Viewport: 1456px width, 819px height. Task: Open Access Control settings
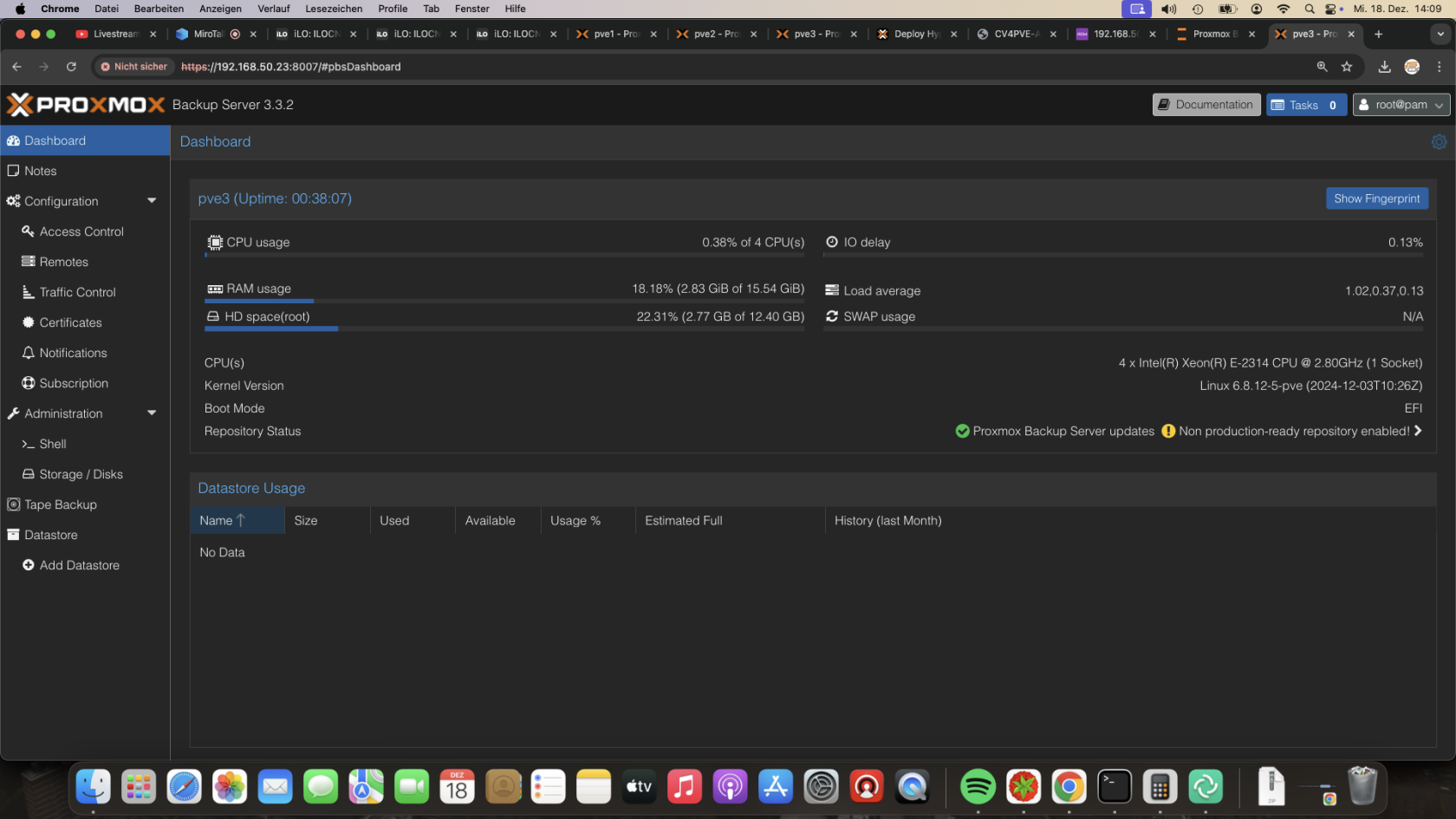click(x=85, y=231)
